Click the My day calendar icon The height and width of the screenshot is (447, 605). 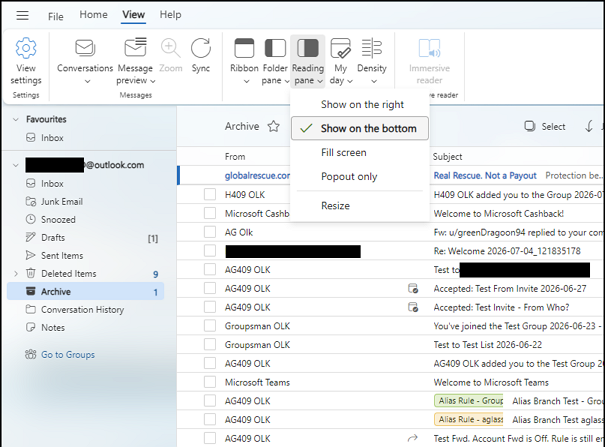click(341, 48)
